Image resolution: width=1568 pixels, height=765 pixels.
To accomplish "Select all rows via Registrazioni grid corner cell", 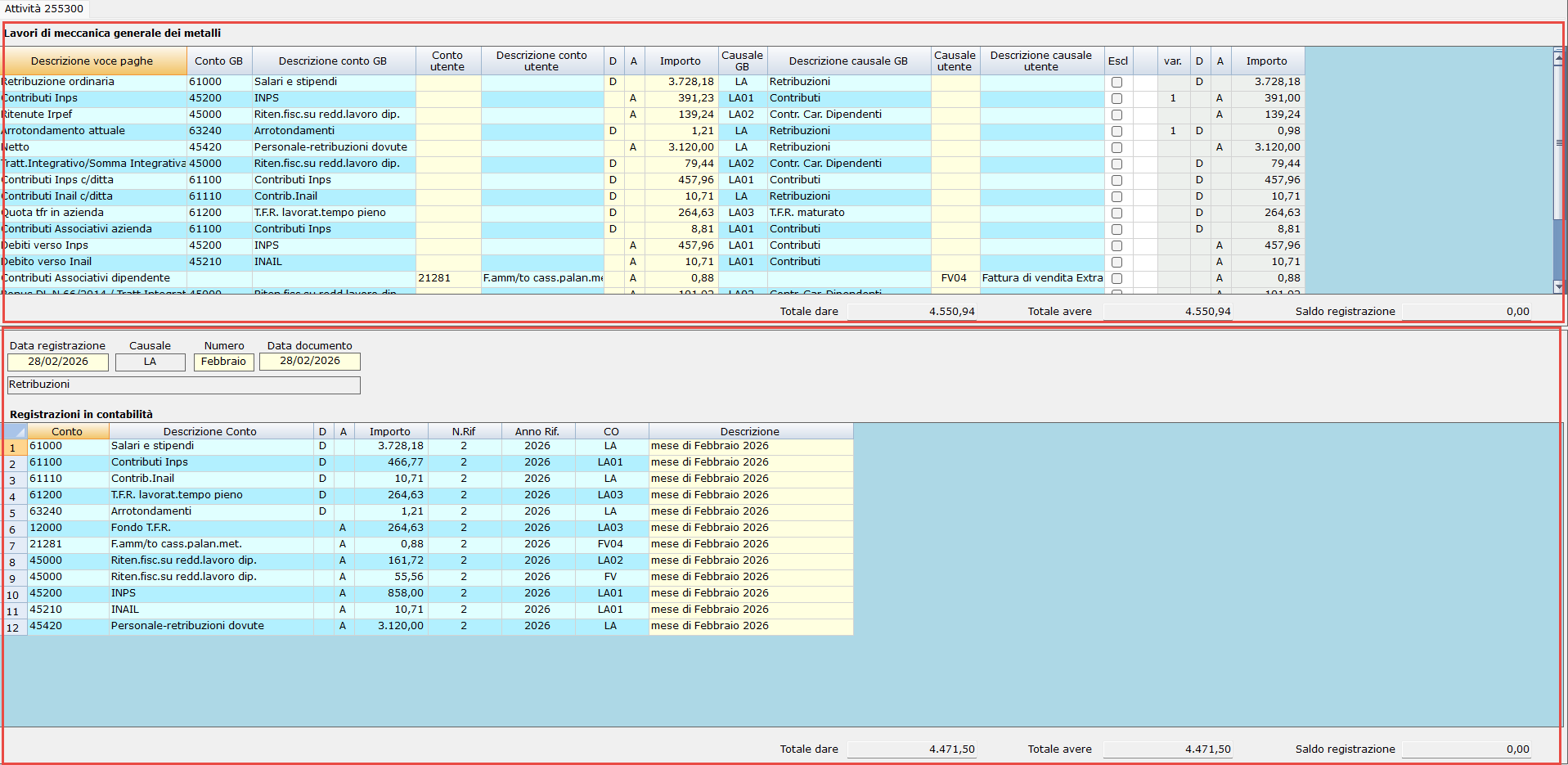I will click(15, 431).
